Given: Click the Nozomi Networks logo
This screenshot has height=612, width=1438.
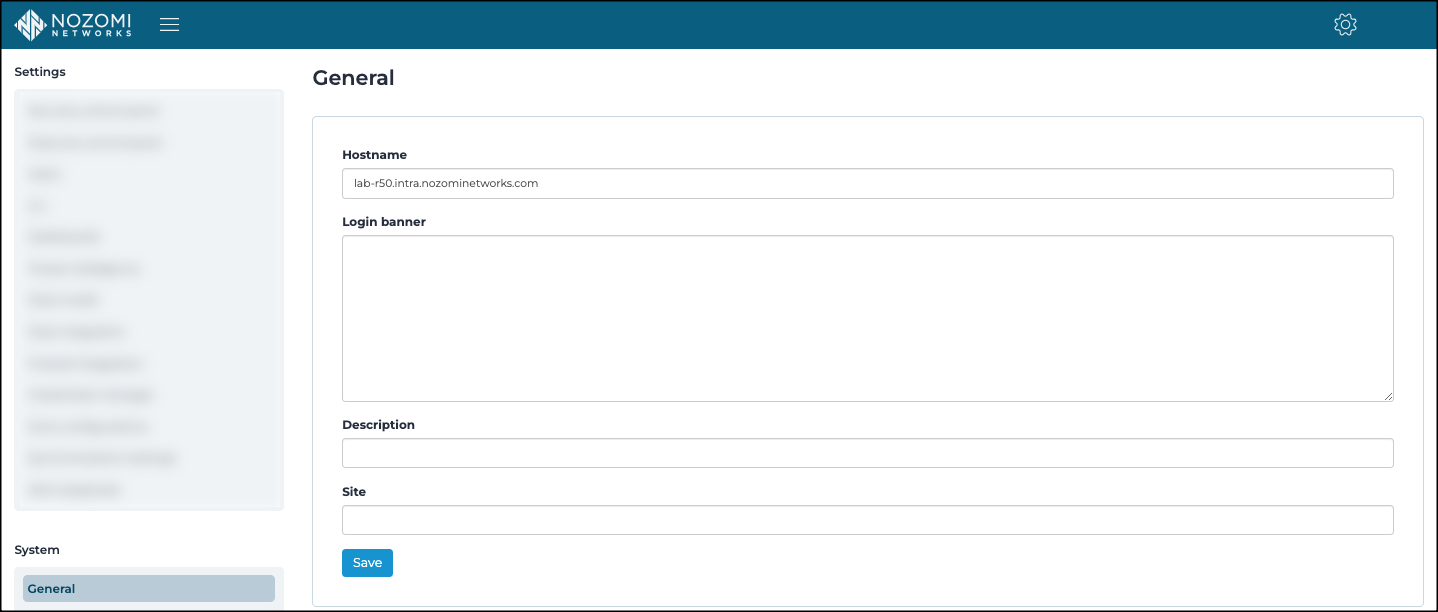Looking at the screenshot, I should (73, 25).
